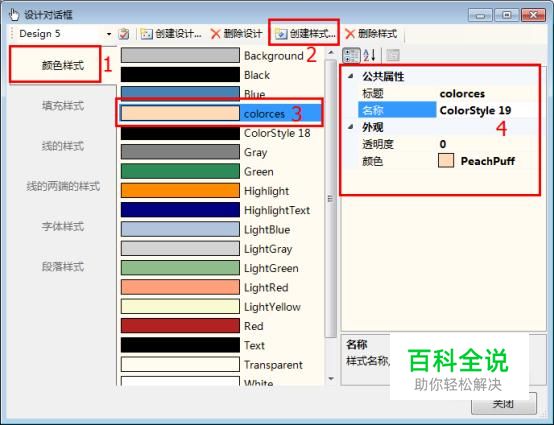Select the 线的样式 tab

pos(63,146)
